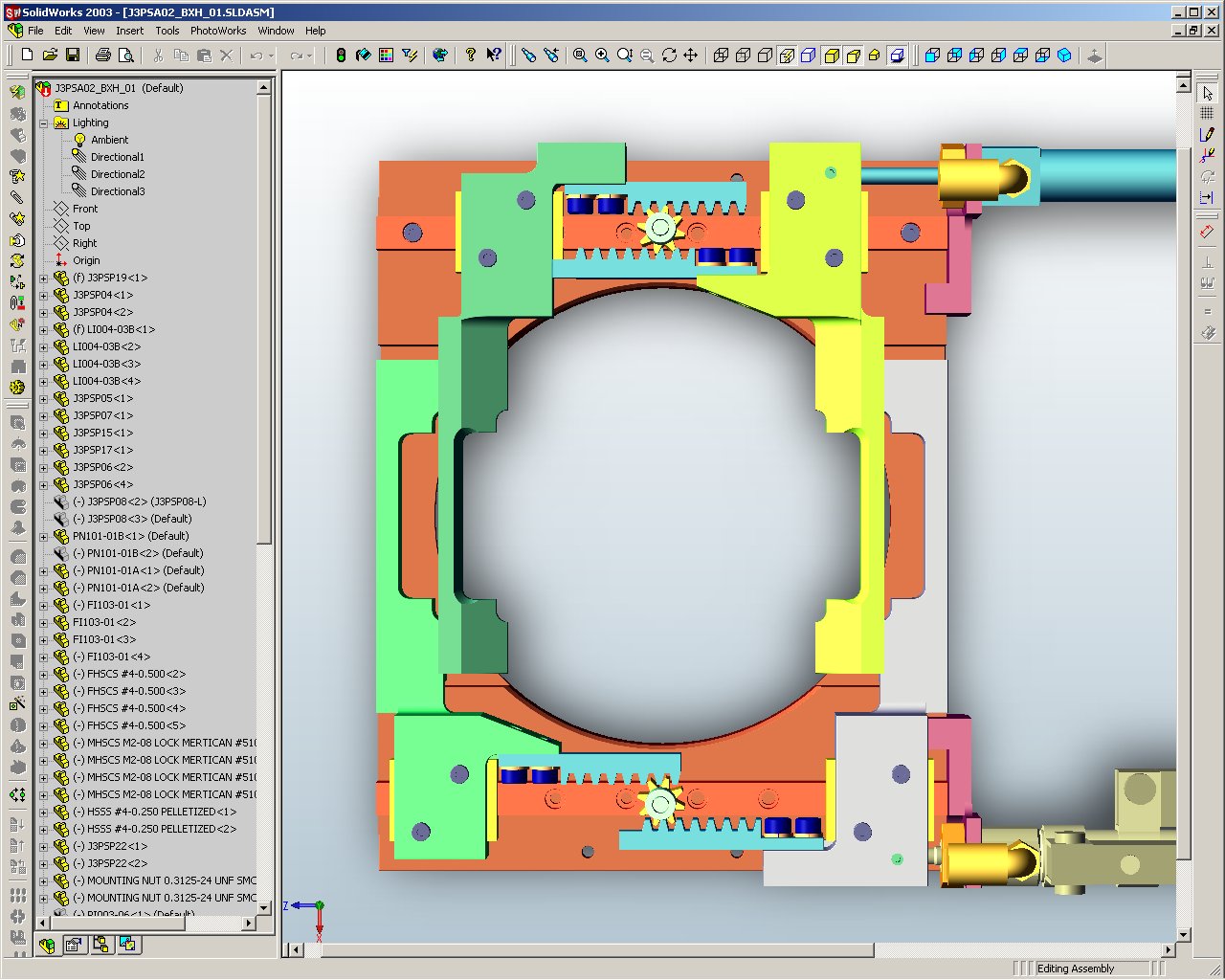Expand the PN101-01B<1> (Default) node
Viewport: 1225px width, 980px height.
coord(43,537)
